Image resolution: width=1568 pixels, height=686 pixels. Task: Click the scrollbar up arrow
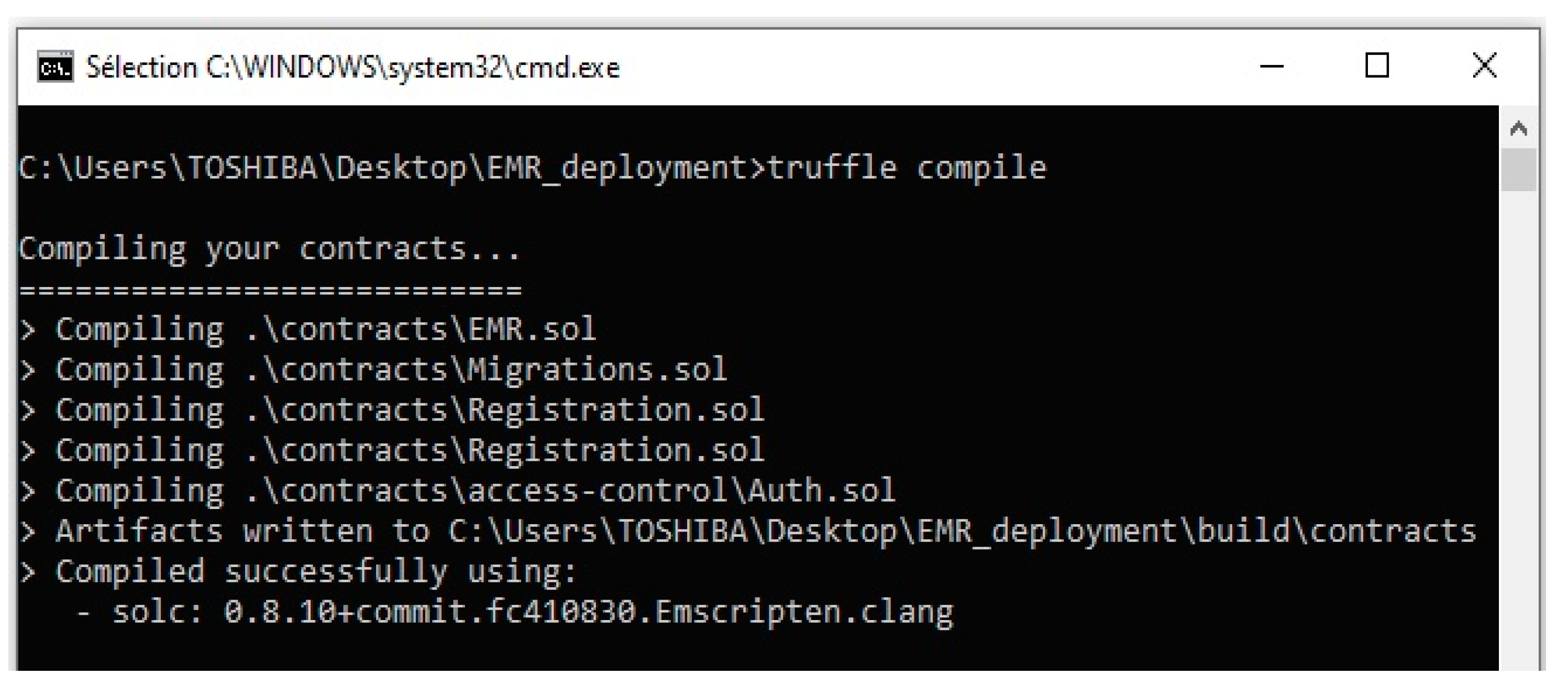pos(1519,128)
